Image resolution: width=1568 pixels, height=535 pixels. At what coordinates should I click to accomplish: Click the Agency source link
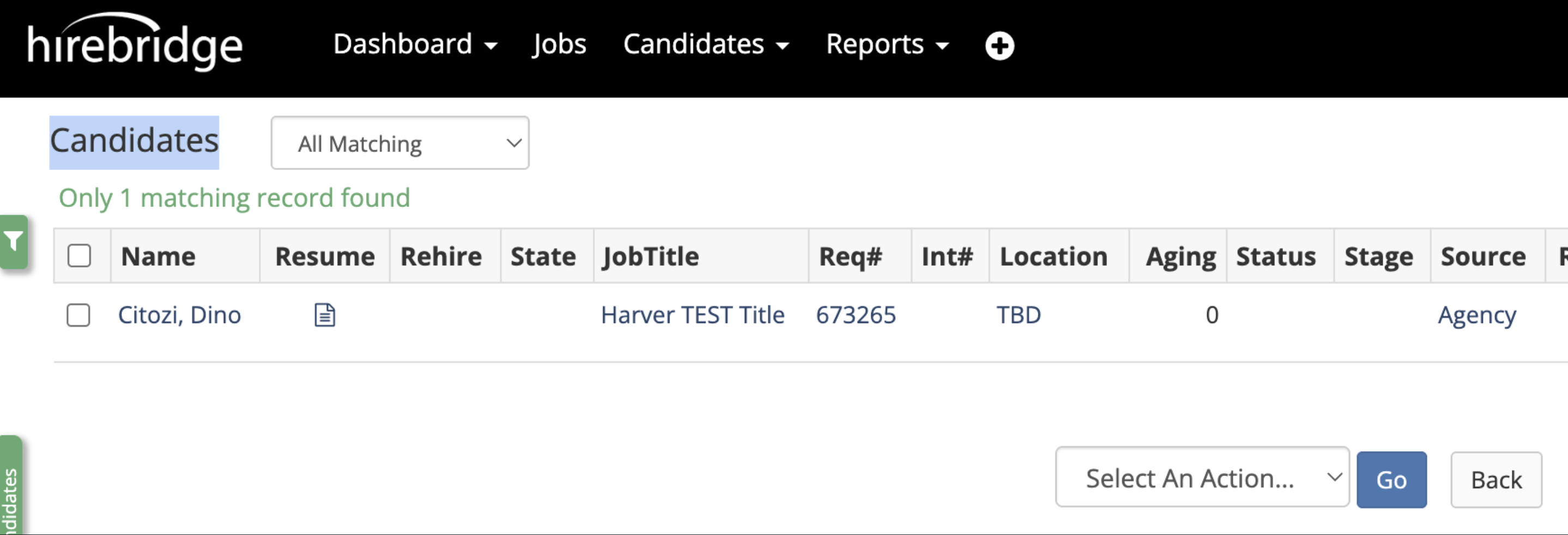[1476, 315]
